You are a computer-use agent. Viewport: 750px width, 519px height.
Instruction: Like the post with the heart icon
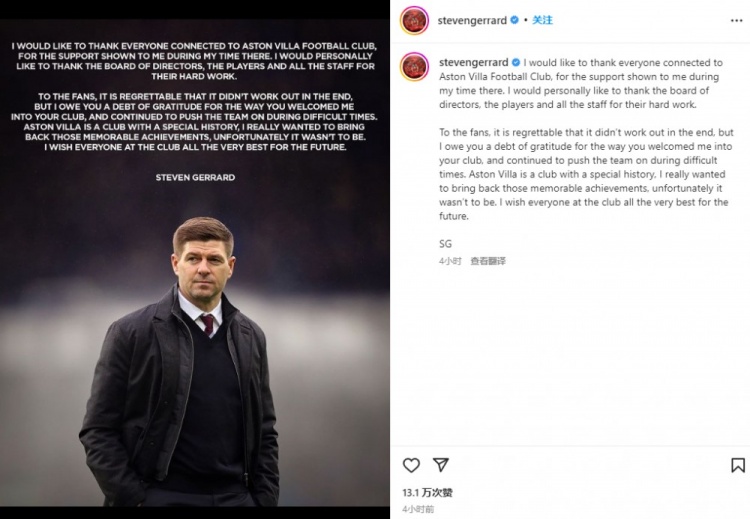(x=411, y=465)
